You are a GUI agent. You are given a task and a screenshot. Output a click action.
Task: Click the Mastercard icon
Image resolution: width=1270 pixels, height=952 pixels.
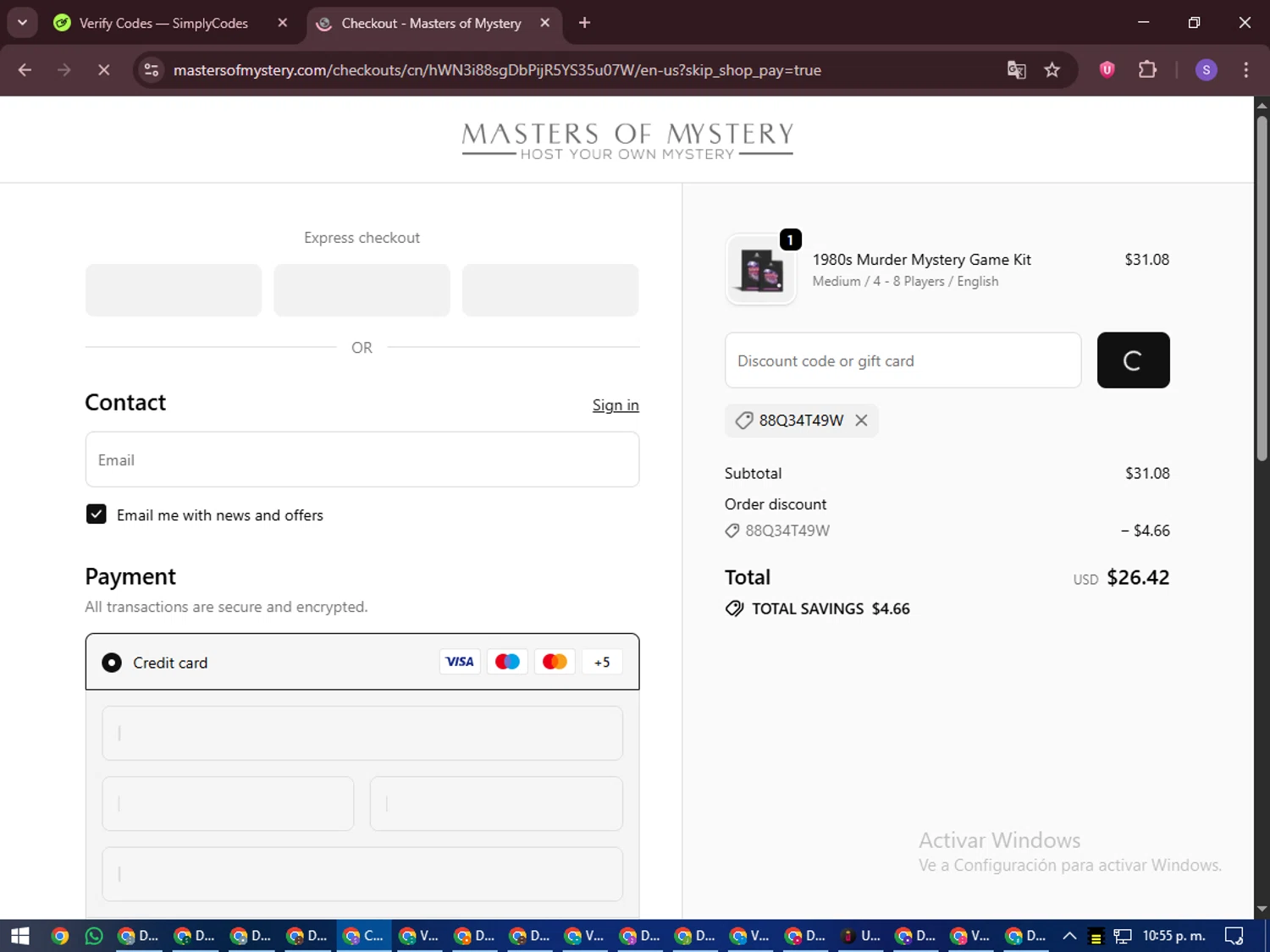point(555,662)
